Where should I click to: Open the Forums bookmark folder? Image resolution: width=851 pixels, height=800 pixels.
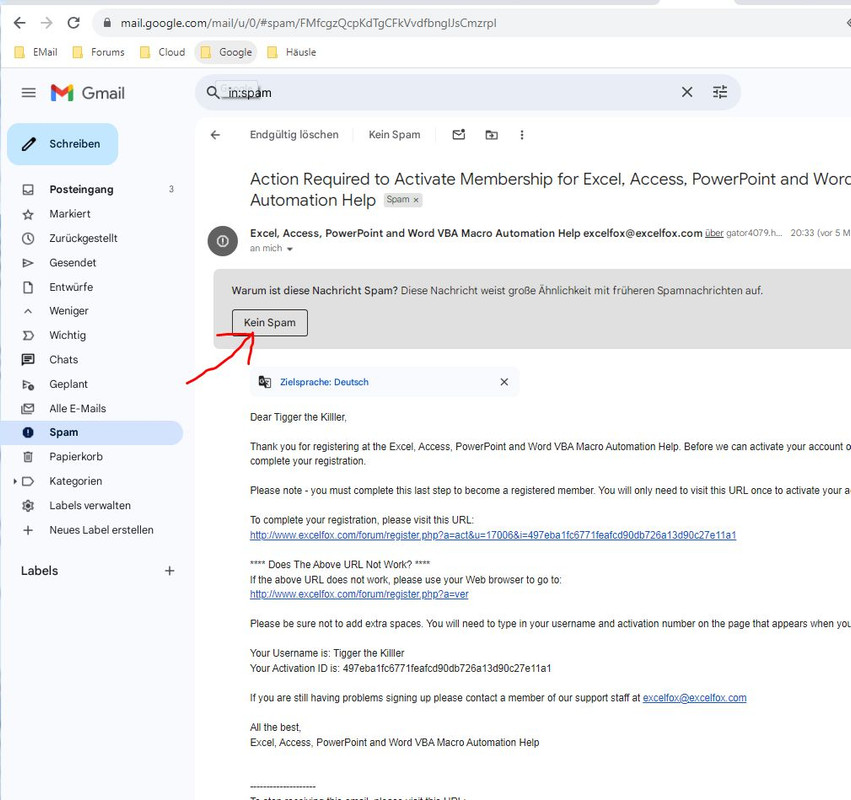(99, 52)
